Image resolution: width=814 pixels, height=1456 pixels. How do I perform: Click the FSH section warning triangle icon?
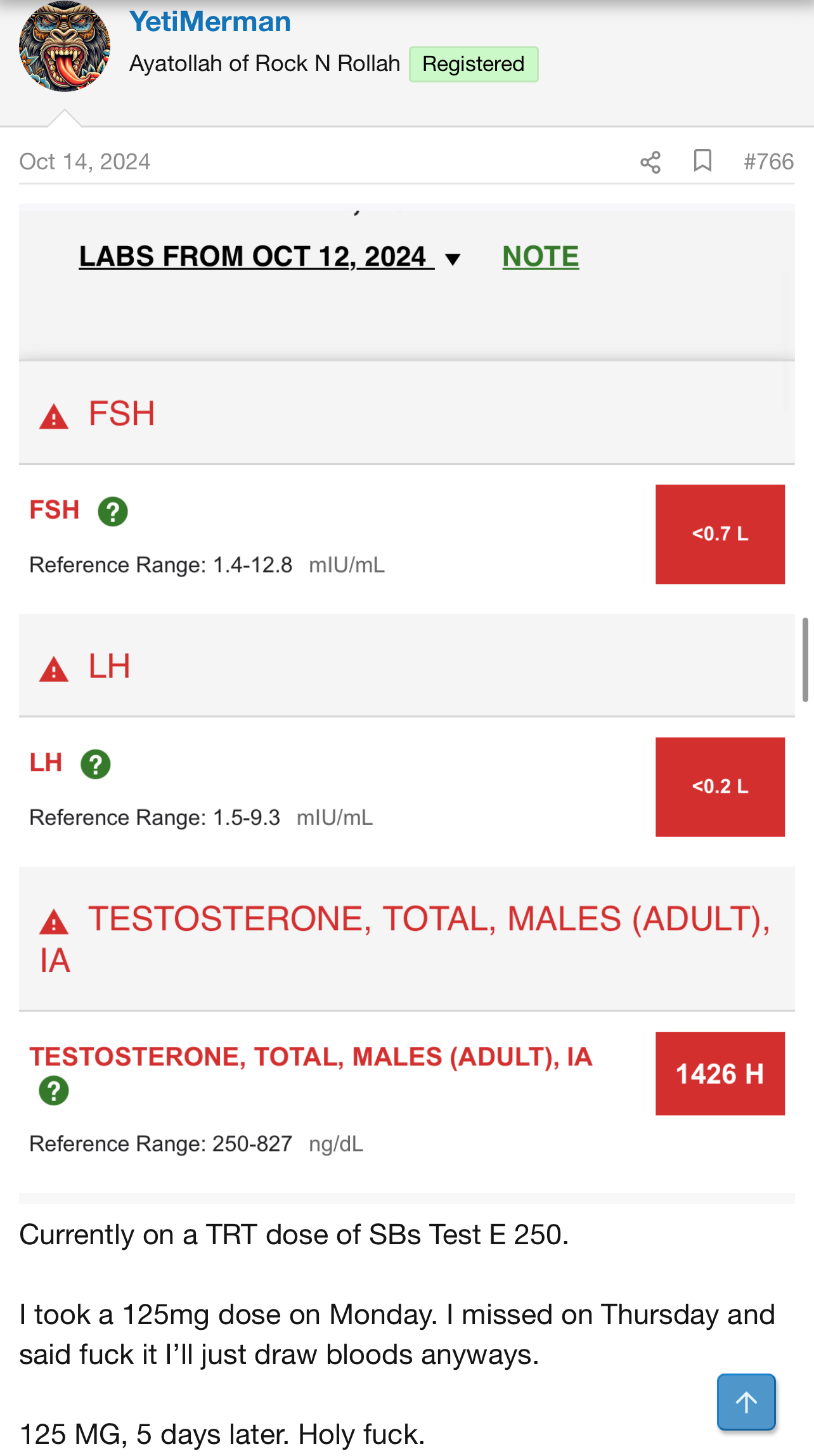54,417
